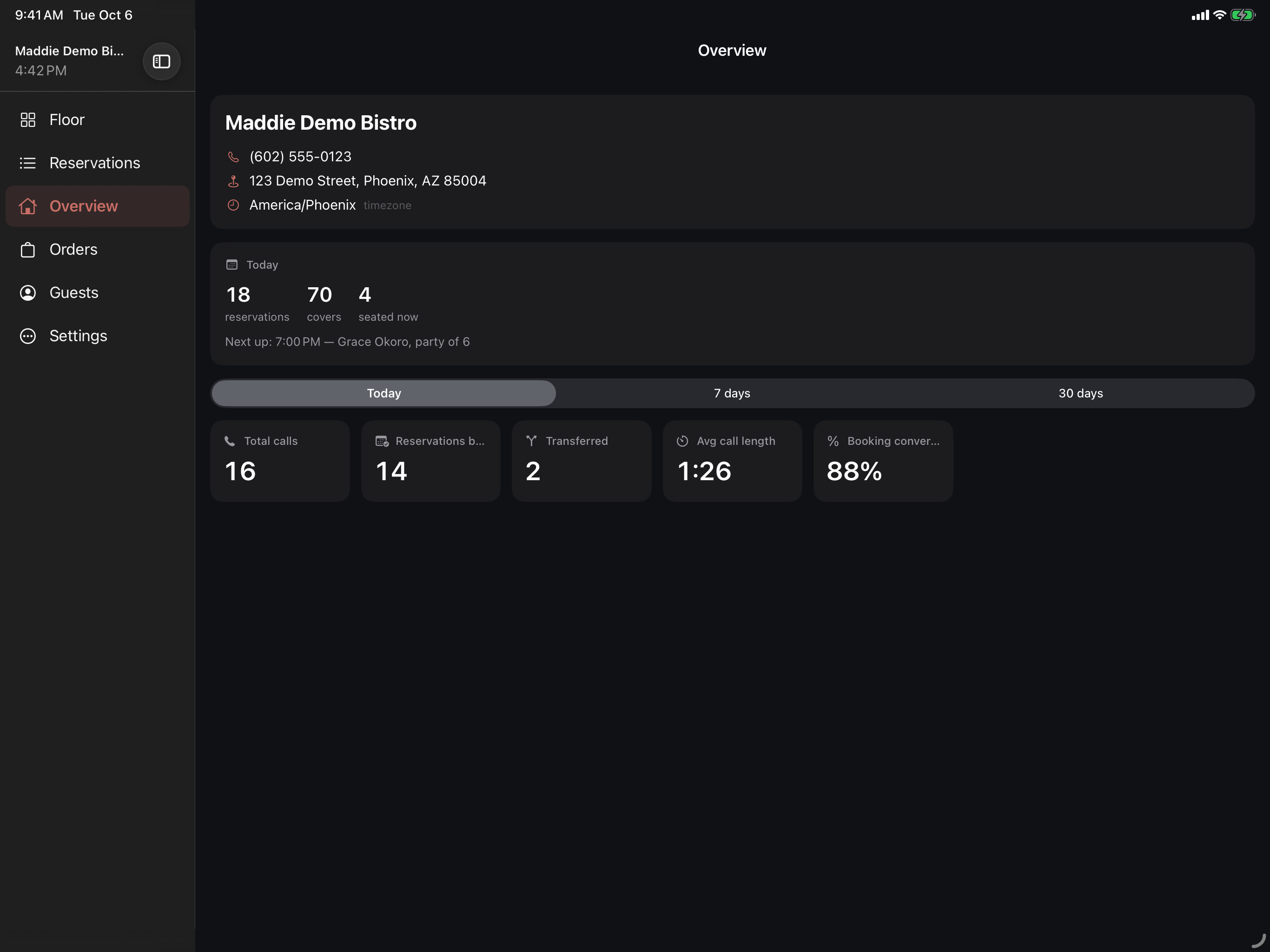The width and height of the screenshot is (1270, 952).
Task: Click the Overview house icon
Action: coord(27,206)
